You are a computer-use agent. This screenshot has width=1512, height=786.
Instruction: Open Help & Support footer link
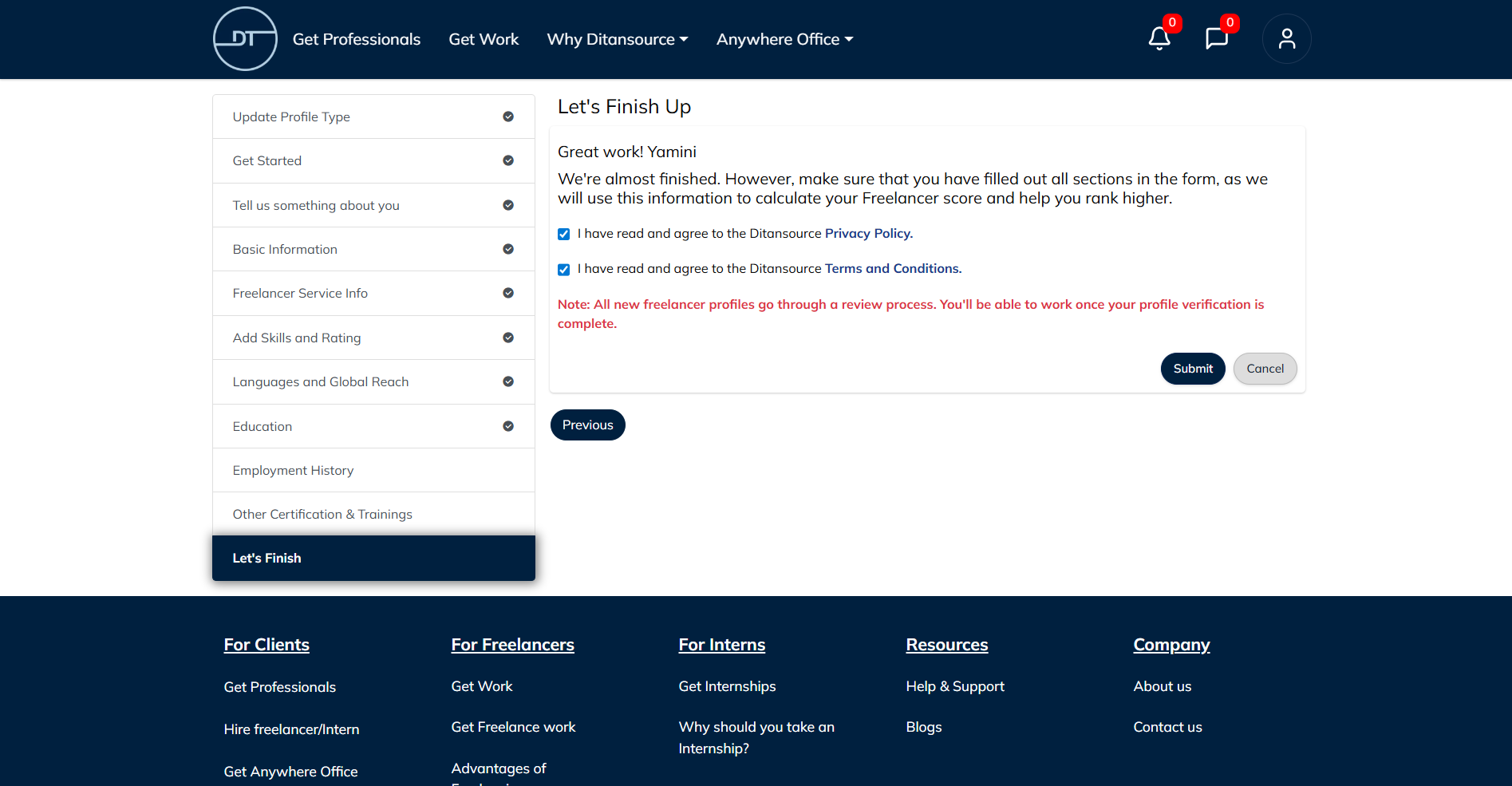pos(955,686)
